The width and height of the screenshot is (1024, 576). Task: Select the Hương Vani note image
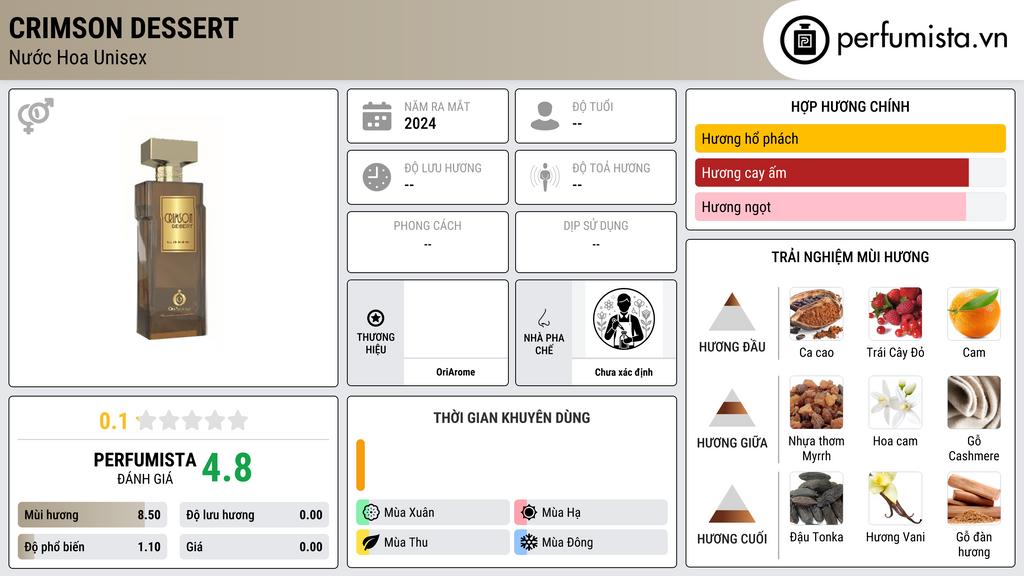tap(895, 498)
